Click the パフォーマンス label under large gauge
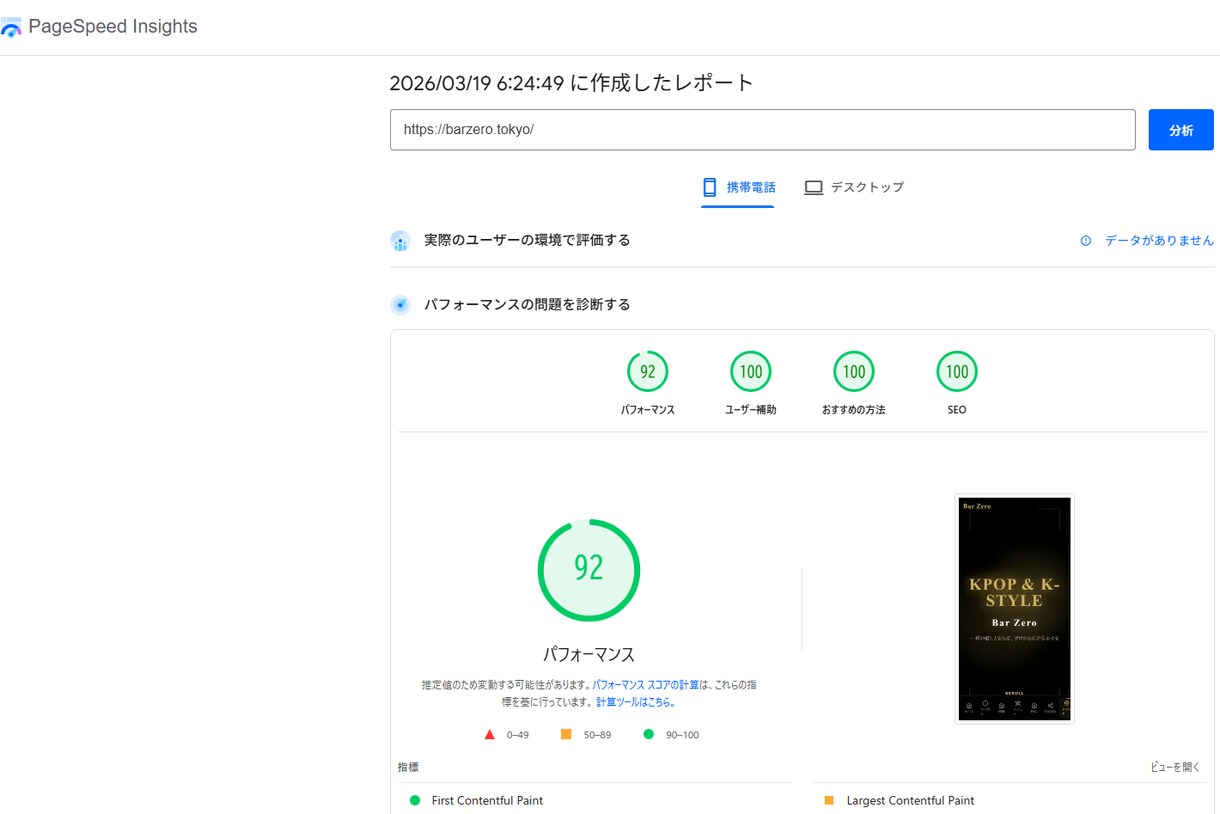1220x814 pixels. [589, 655]
